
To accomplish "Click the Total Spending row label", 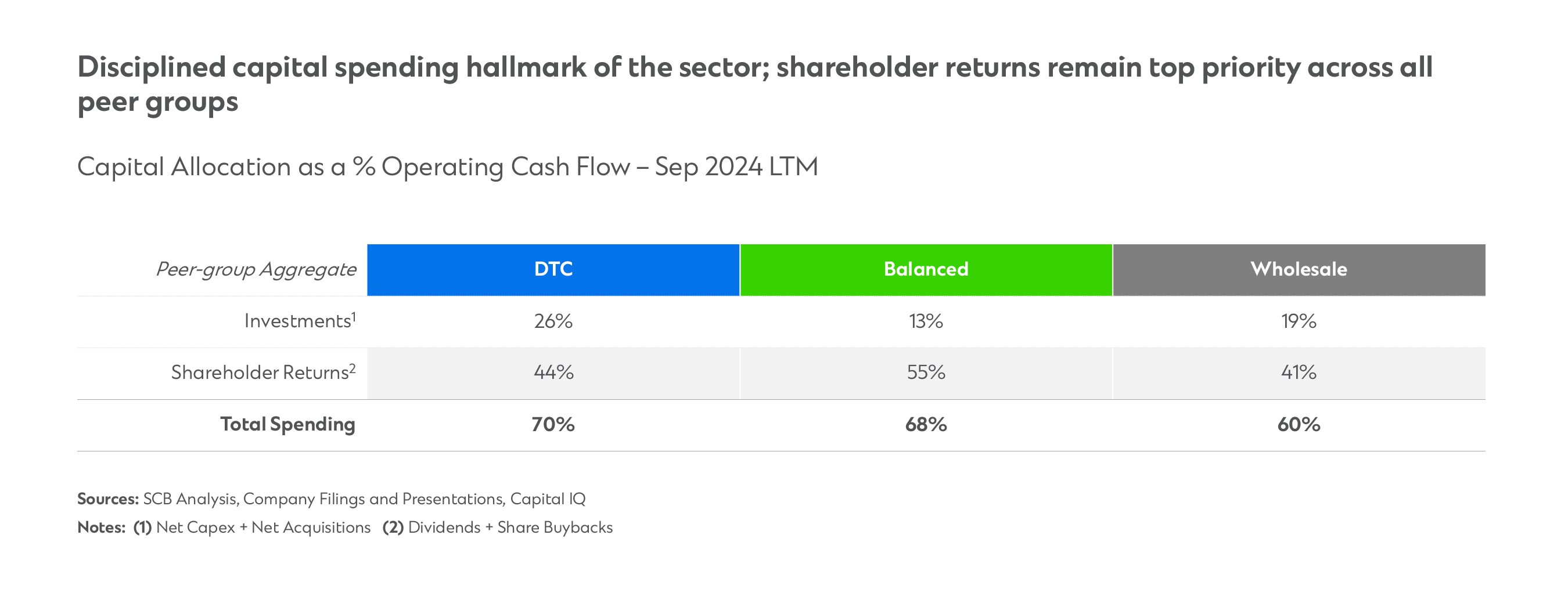I will click(287, 424).
